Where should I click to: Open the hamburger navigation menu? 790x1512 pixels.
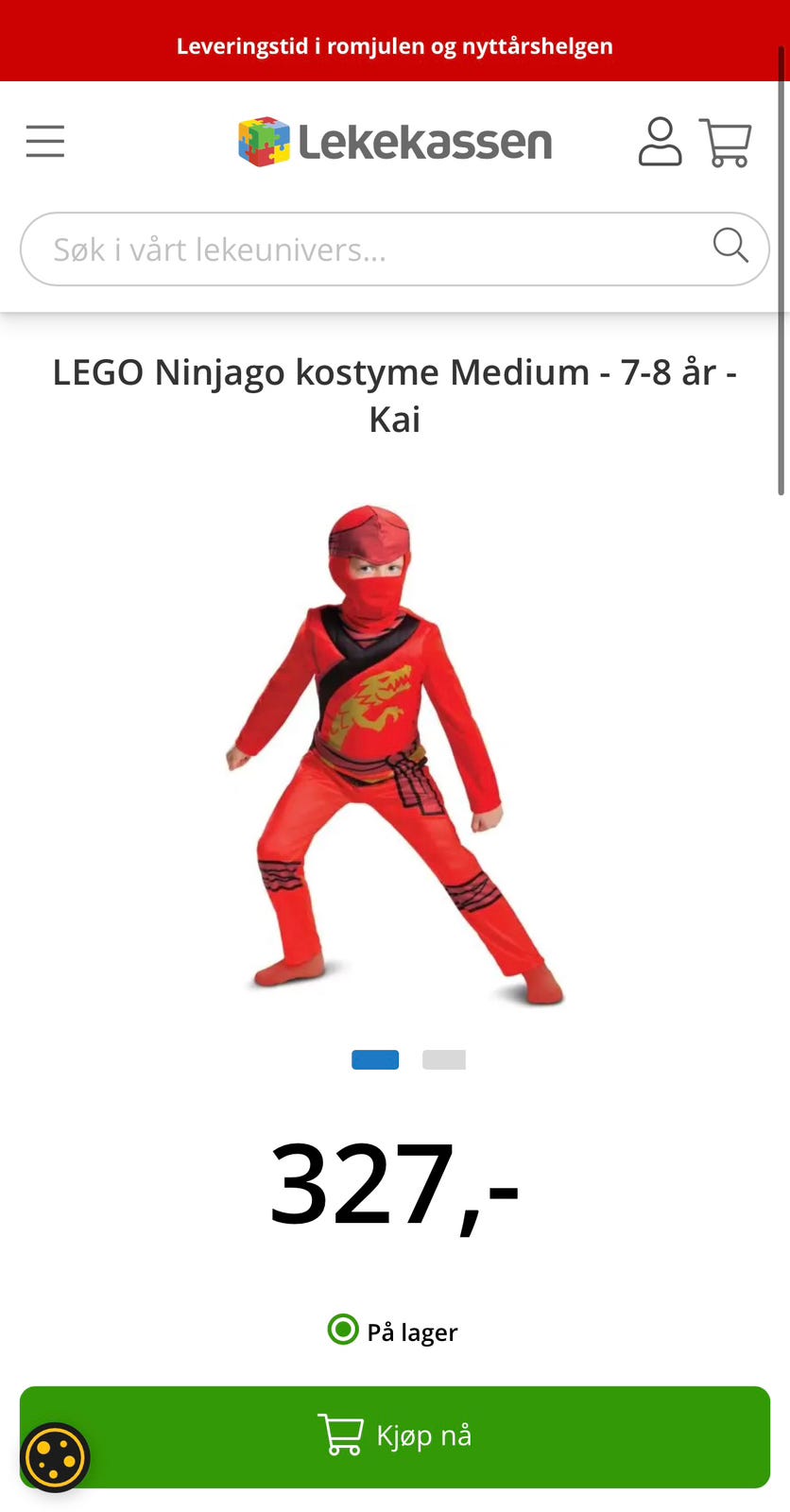pyautogui.click(x=45, y=142)
